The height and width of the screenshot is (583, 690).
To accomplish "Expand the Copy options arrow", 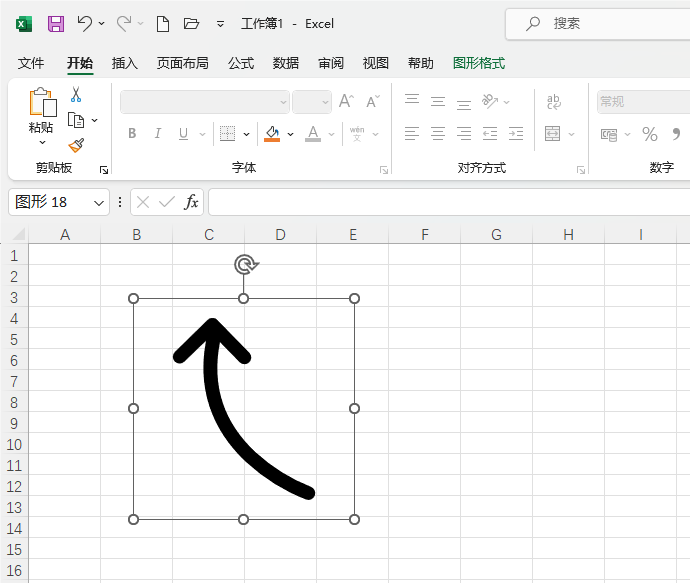I will click(x=95, y=120).
